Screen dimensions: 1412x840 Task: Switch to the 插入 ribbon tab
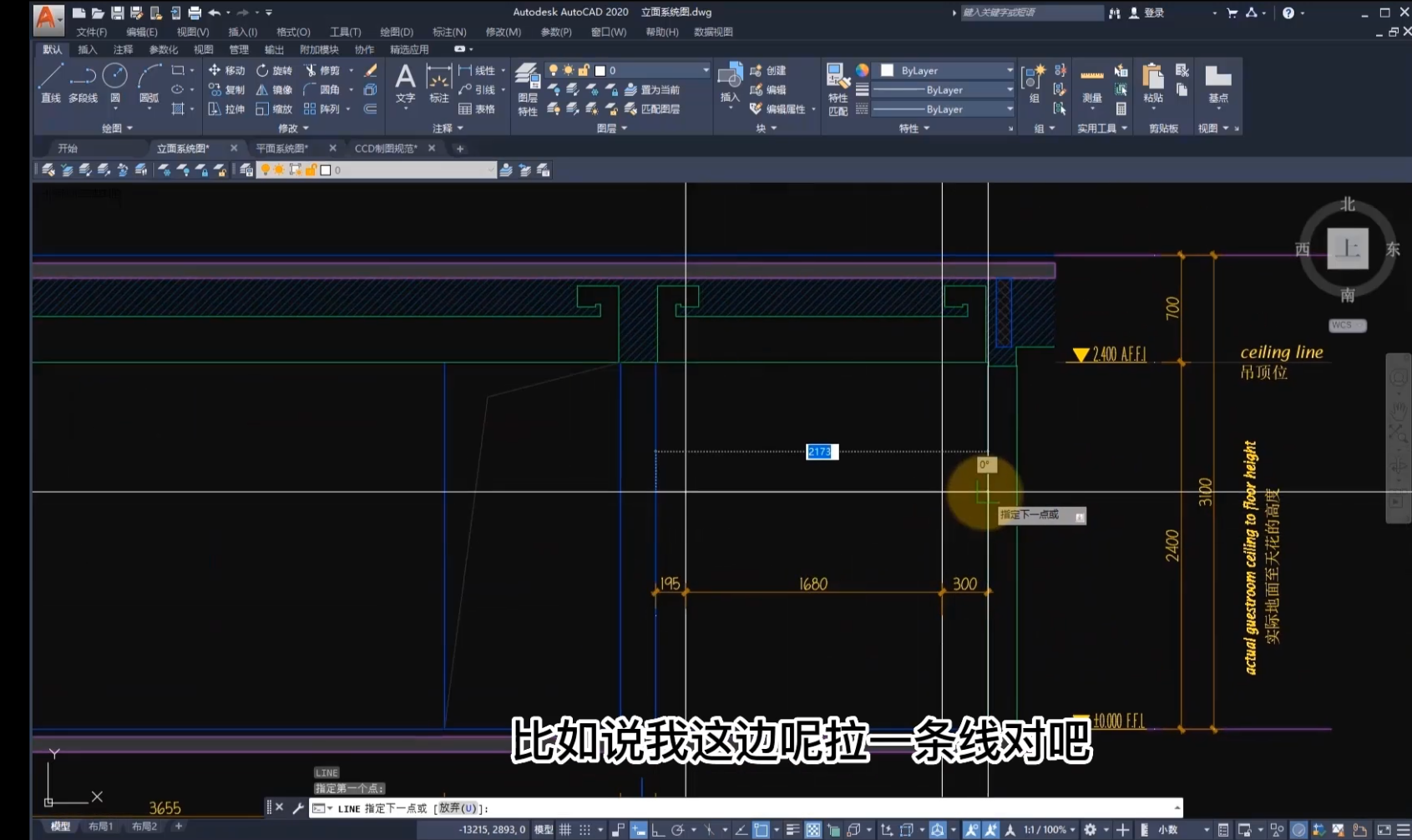coord(87,50)
